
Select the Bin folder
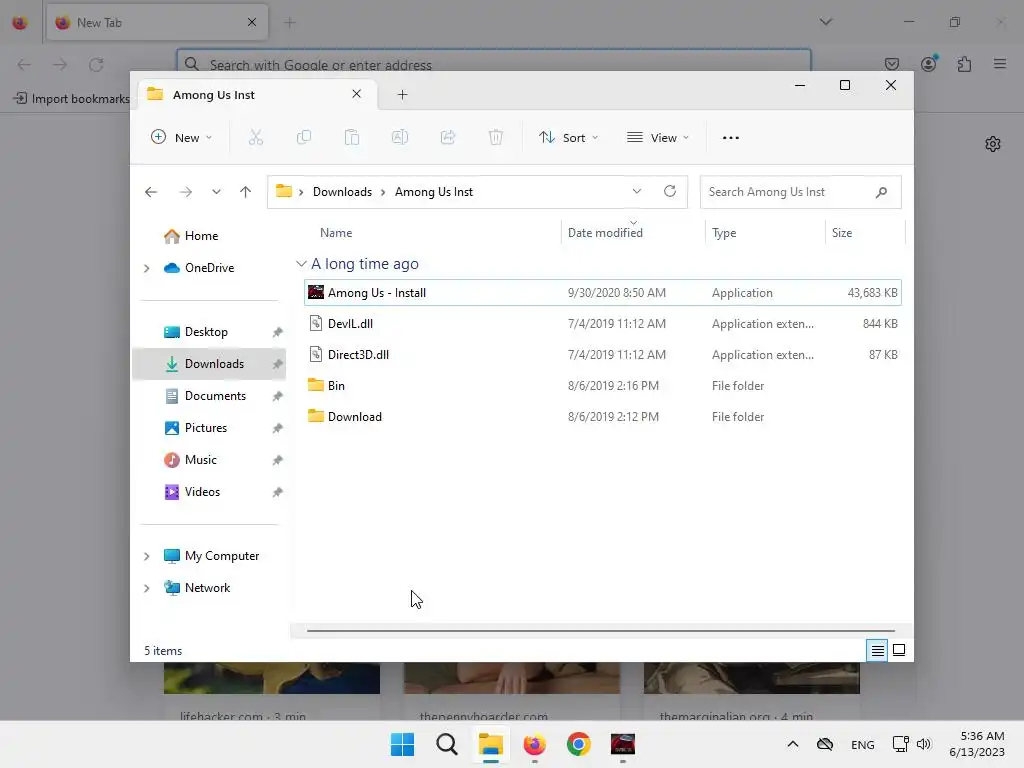603,386
